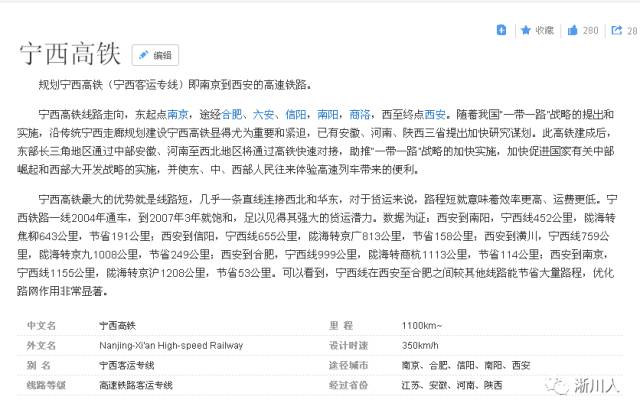Select the 里程 field label
Image resolution: width=640 pixels, height=413 pixels.
(x=341, y=326)
